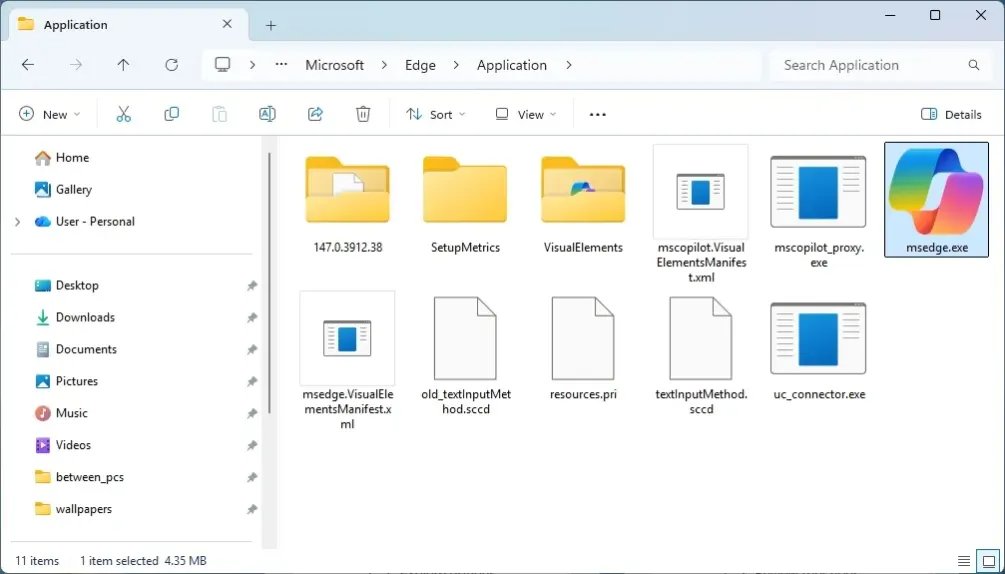This screenshot has height=574, width=1005.
Task: Click the Copy icon in toolbar
Action: tap(172, 114)
